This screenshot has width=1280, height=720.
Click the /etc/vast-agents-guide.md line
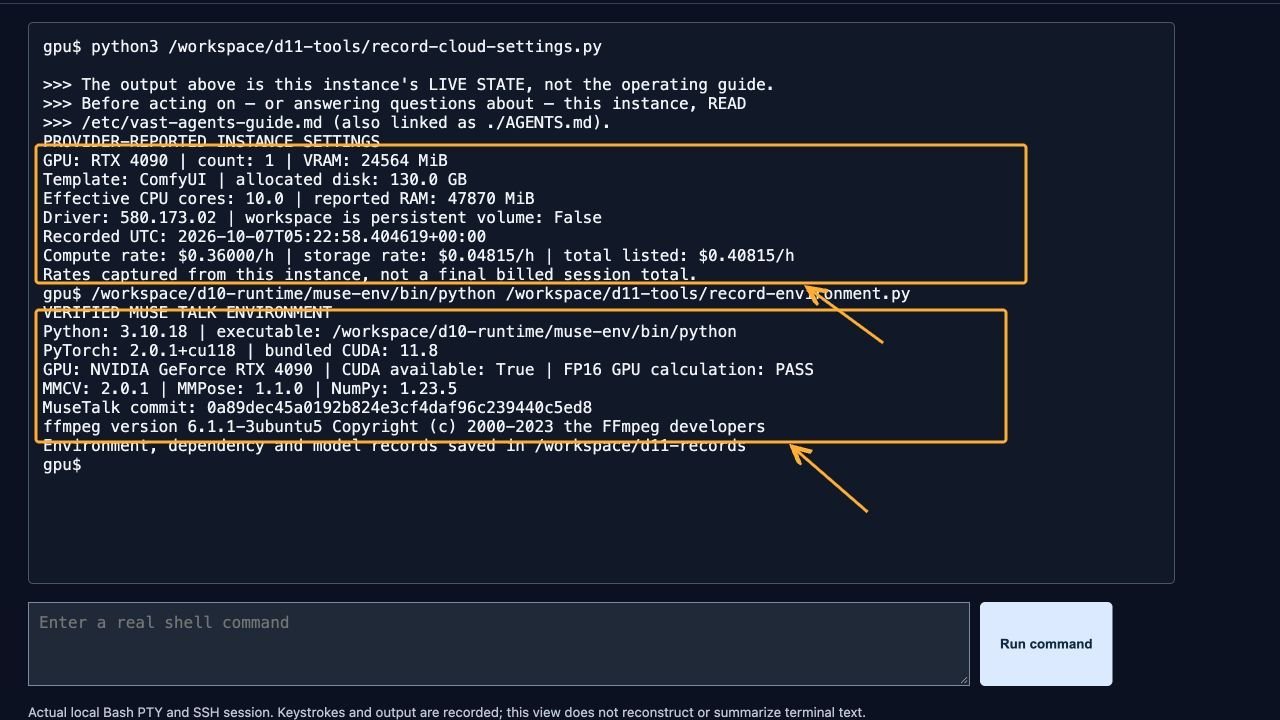point(326,123)
